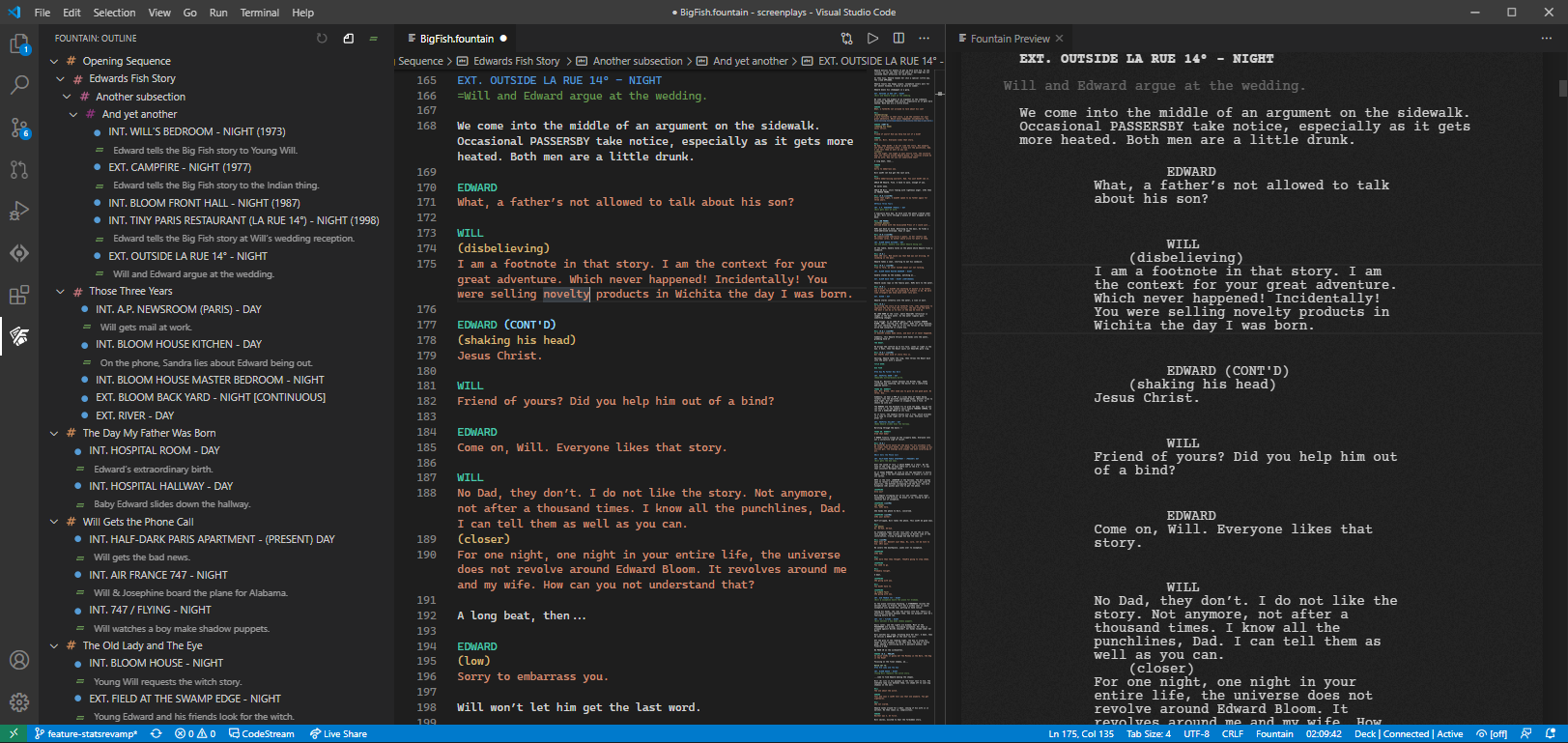Collapse Will Gets the Phone Call node

[54, 522]
